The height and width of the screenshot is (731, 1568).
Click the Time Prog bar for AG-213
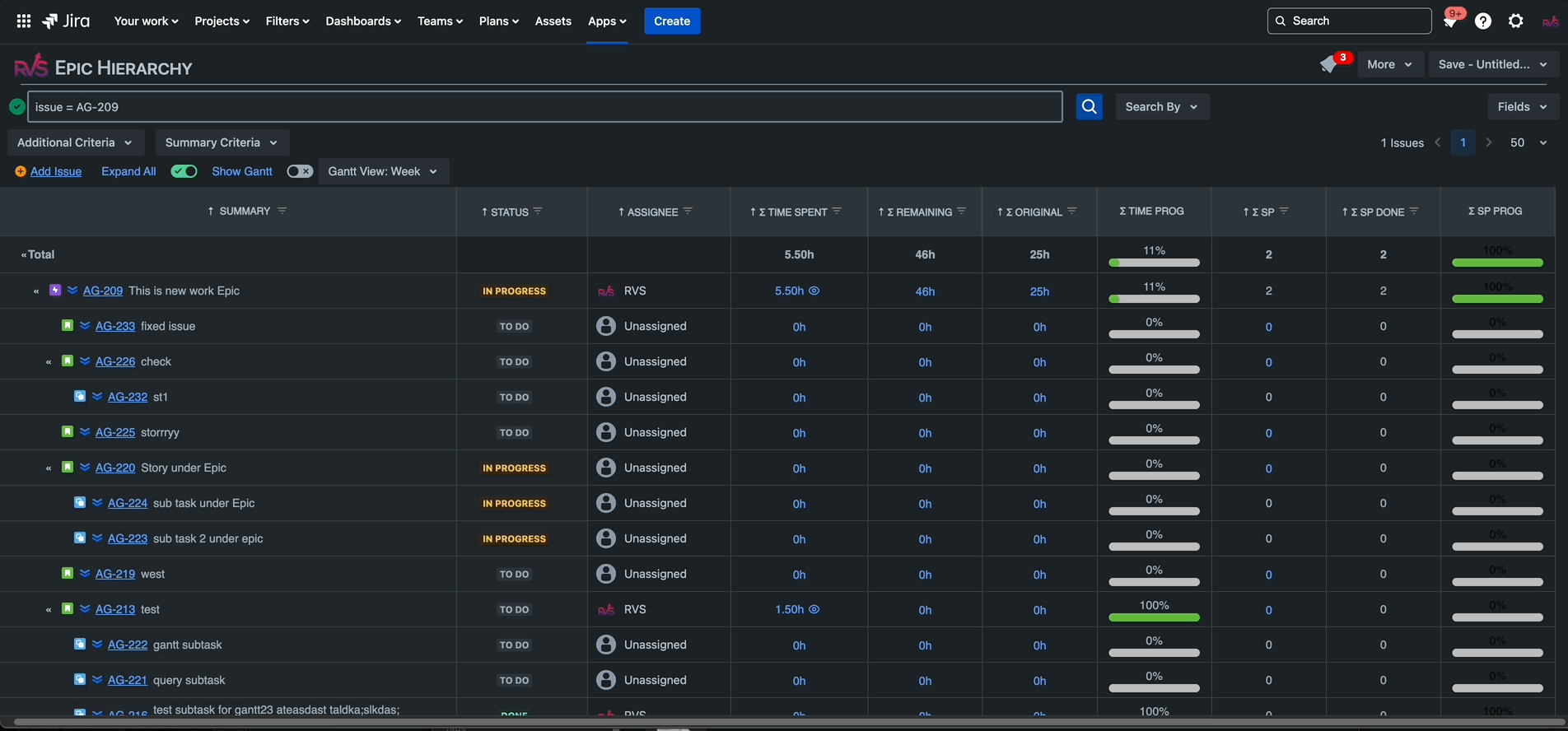point(1154,617)
